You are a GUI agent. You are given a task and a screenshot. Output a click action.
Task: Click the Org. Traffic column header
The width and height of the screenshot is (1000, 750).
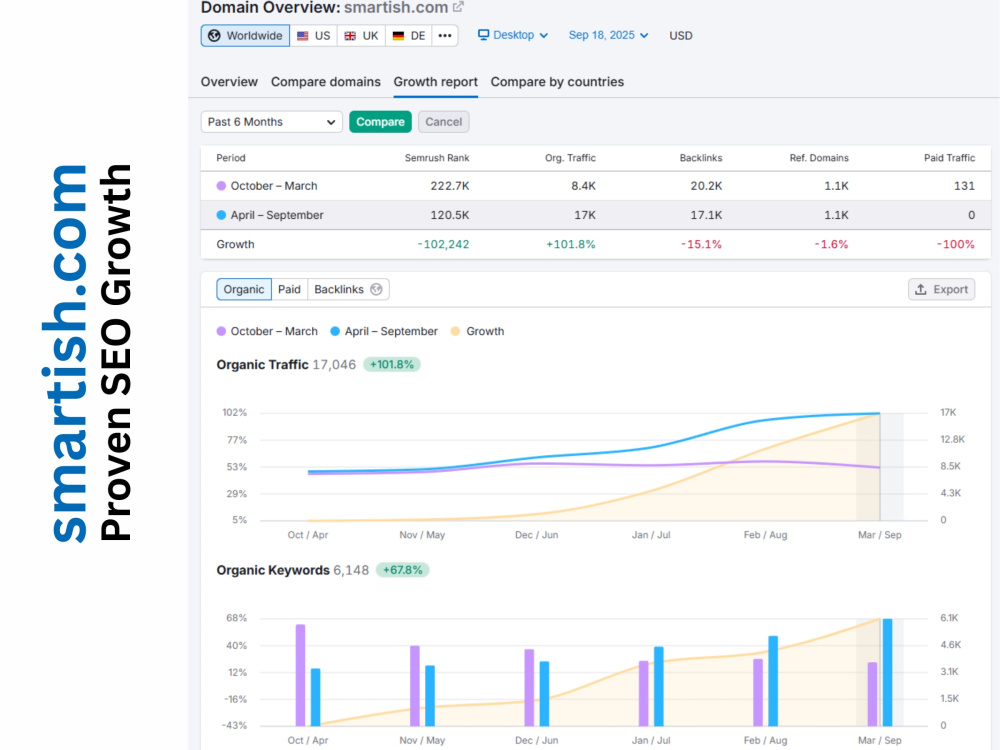coord(570,158)
